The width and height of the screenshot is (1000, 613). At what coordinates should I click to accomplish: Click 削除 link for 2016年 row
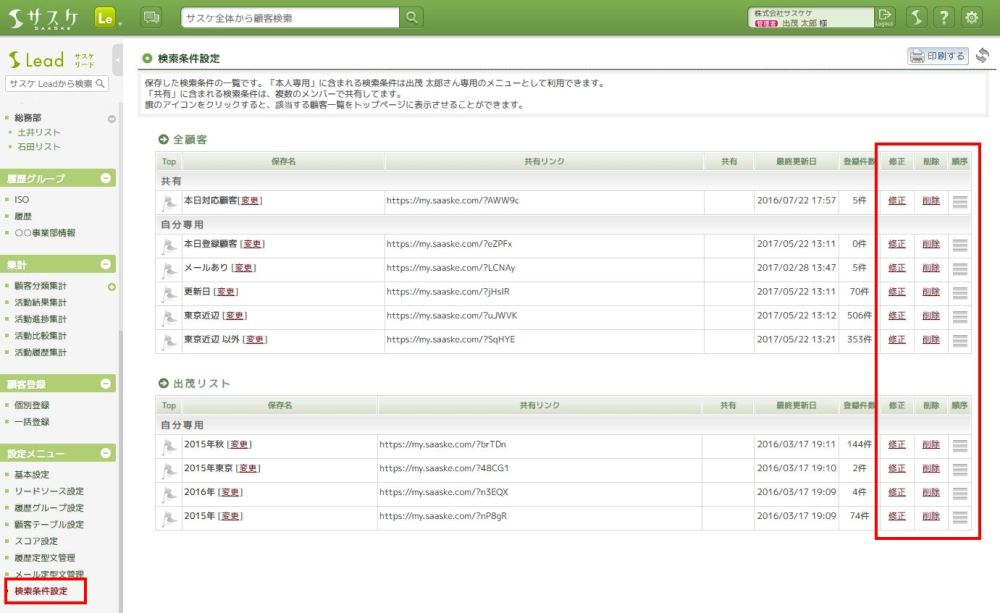(x=931, y=493)
